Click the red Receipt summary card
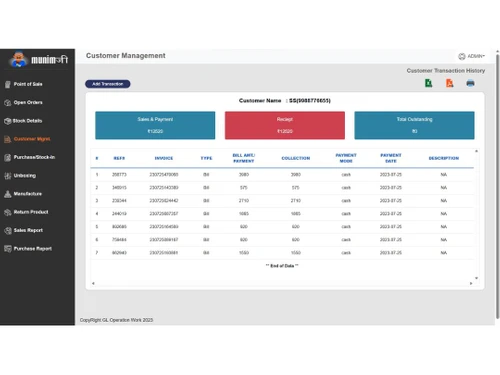The image size is (500, 375). pyautogui.click(x=285, y=125)
